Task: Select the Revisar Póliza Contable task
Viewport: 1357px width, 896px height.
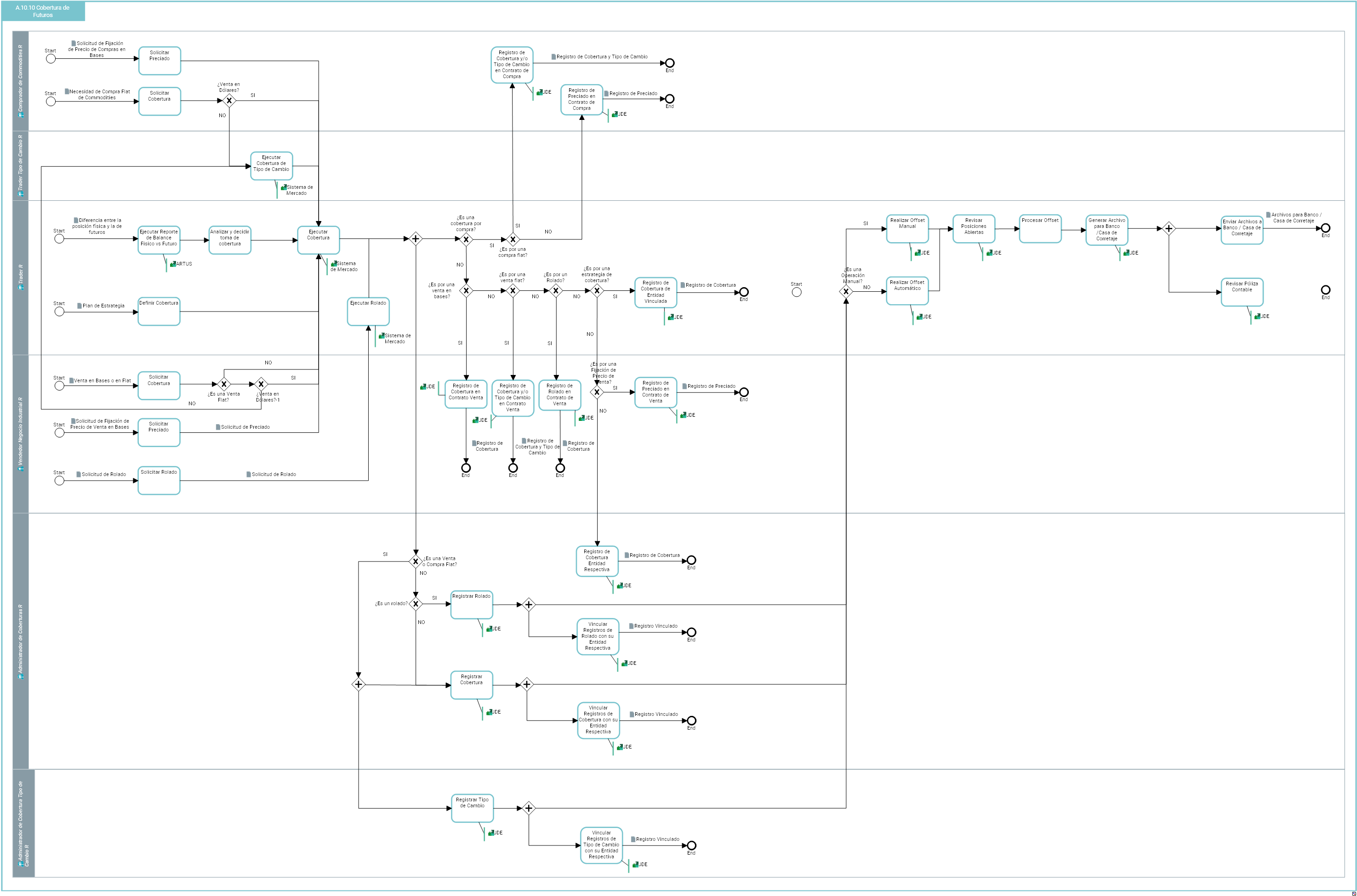Action: pyautogui.click(x=1242, y=292)
